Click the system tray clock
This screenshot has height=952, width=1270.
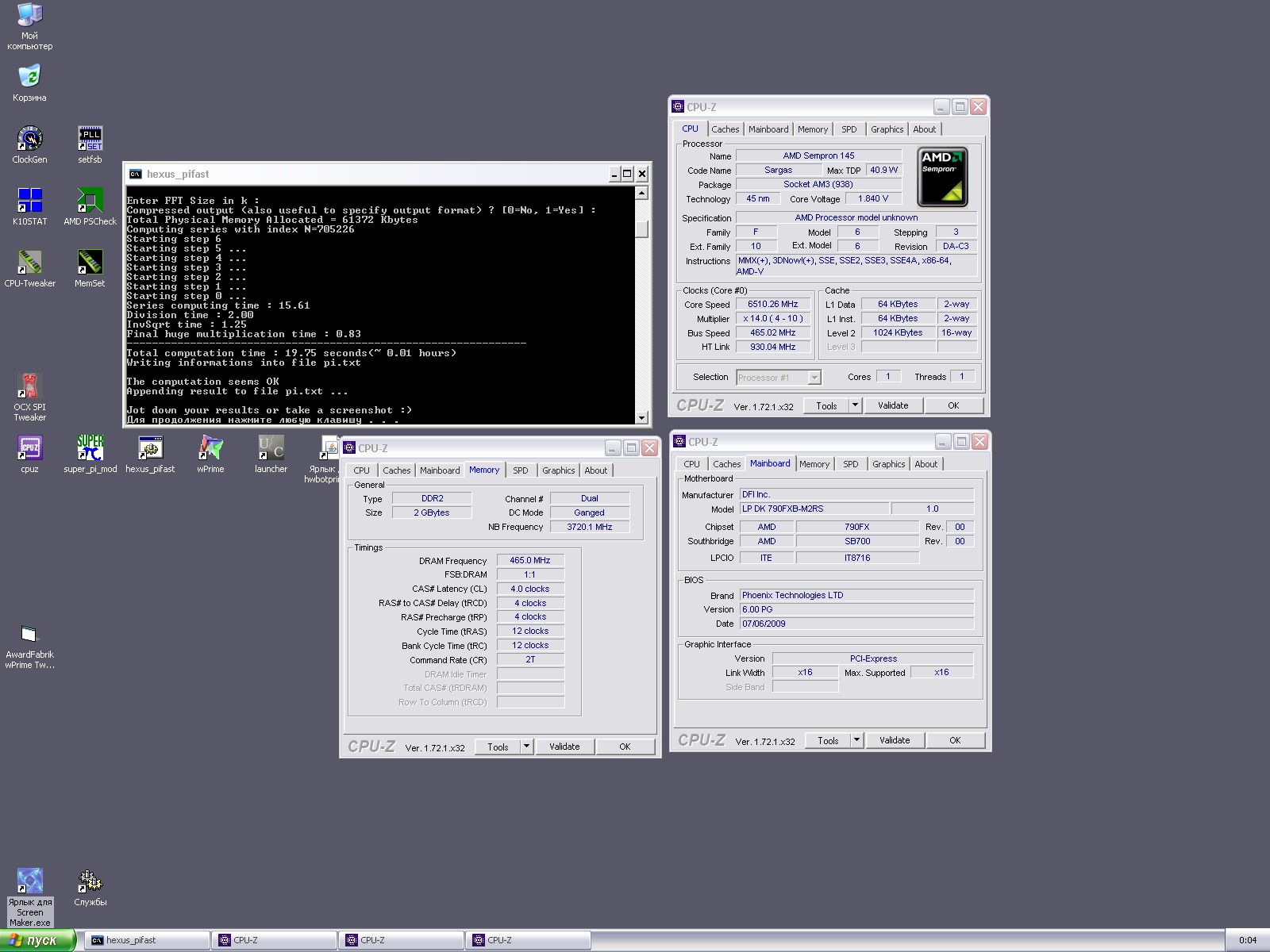[x=1248, y=941]
